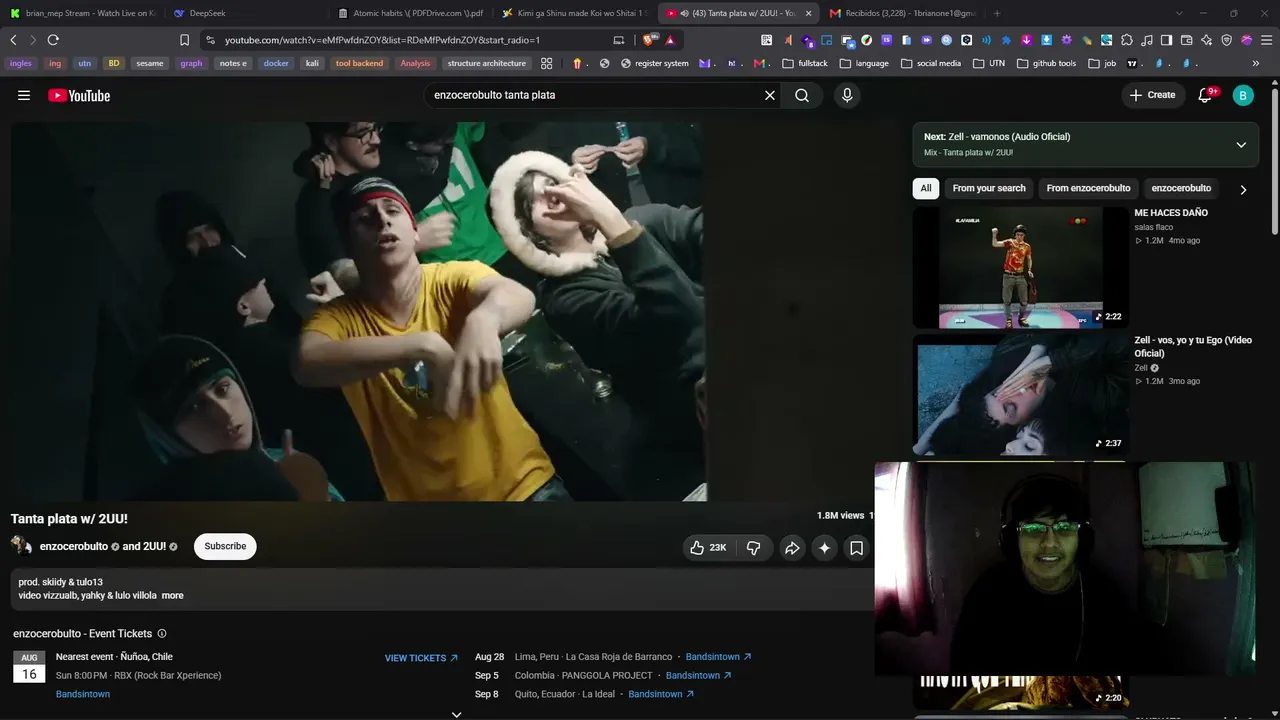Open Bandsintown link for Quito, Ecuador
1280x720 pixels.
click(x=661, y=694)
